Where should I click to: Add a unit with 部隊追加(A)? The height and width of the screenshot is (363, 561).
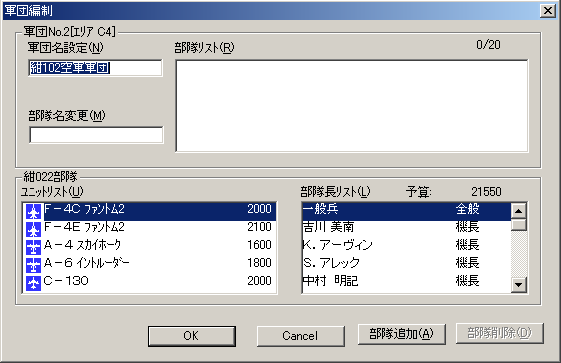(401, 334)
